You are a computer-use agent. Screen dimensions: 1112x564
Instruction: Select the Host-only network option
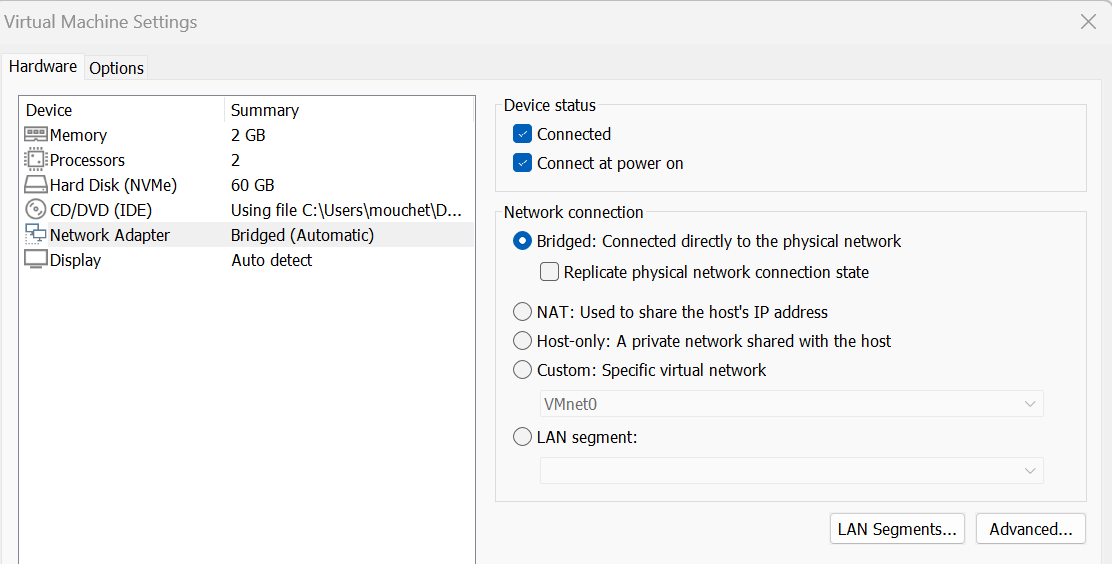click(x=522, y=341)
